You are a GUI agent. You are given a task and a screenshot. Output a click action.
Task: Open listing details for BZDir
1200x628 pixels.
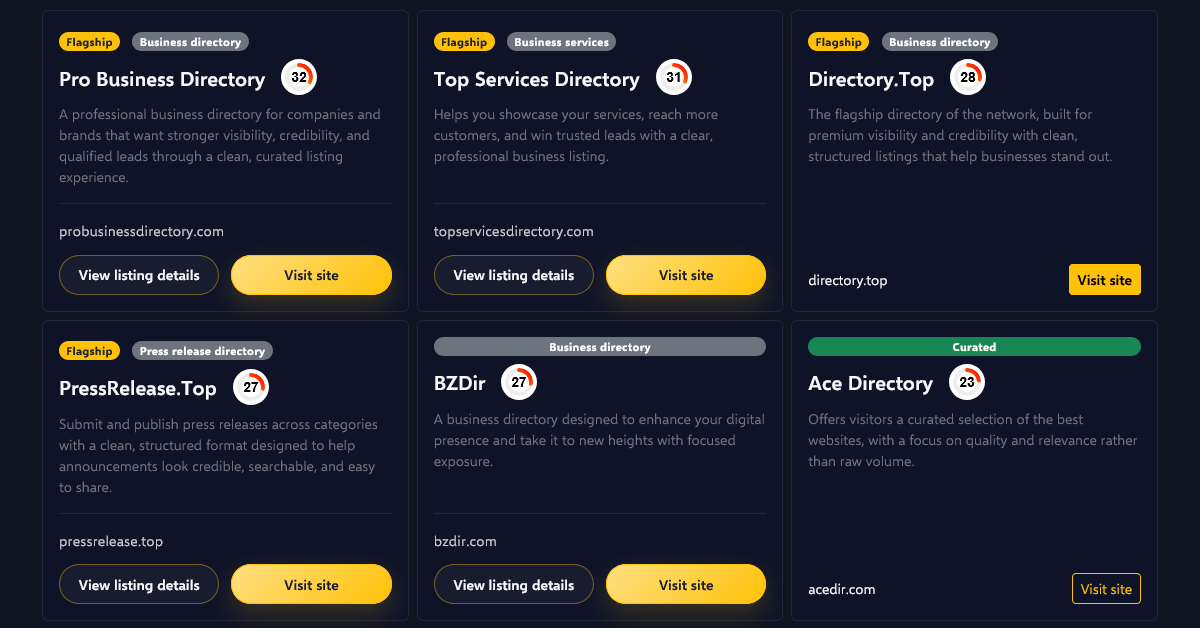[514, 585]
